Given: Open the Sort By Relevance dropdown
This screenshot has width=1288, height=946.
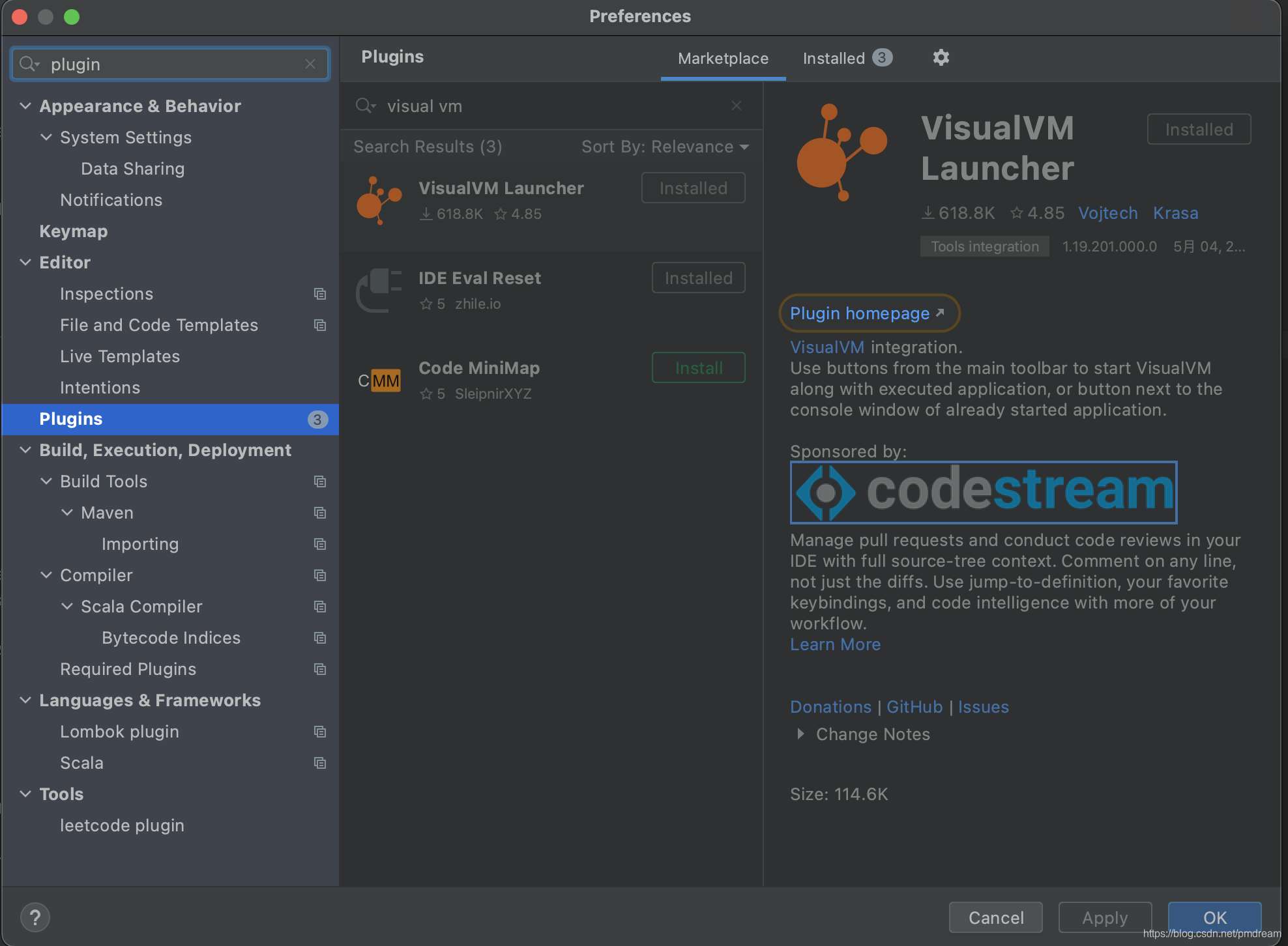Looking at the screenshot, I should click(665, 147).
